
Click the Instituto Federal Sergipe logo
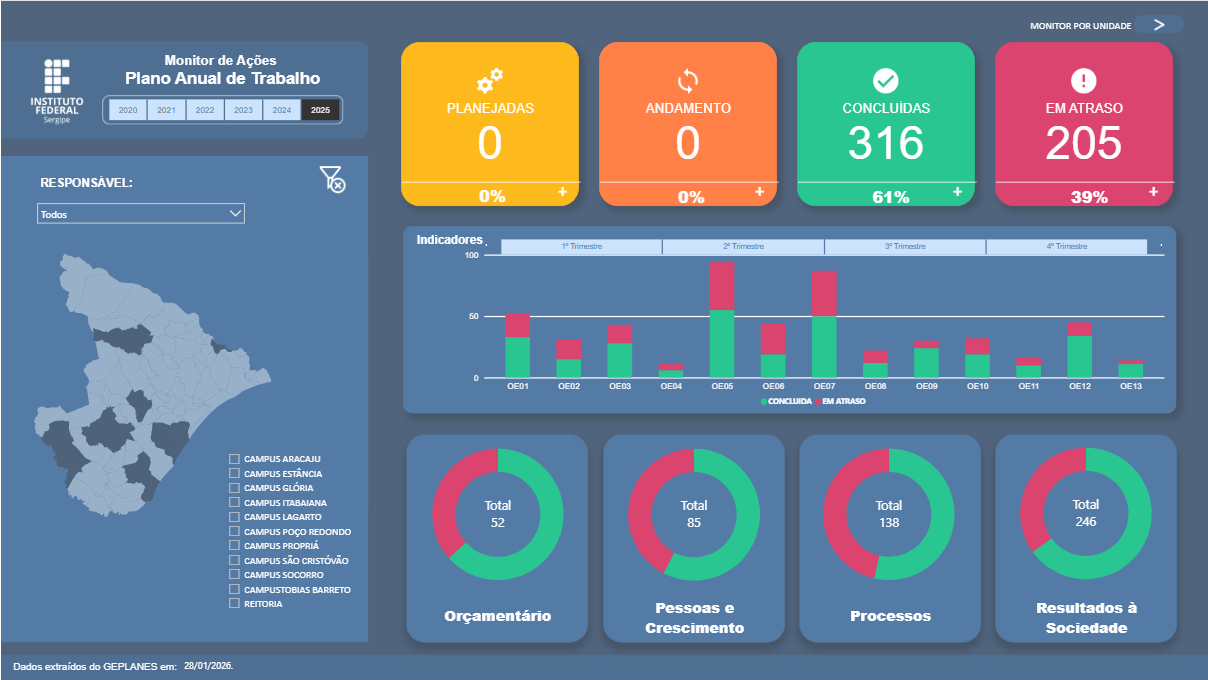point(57,89)
